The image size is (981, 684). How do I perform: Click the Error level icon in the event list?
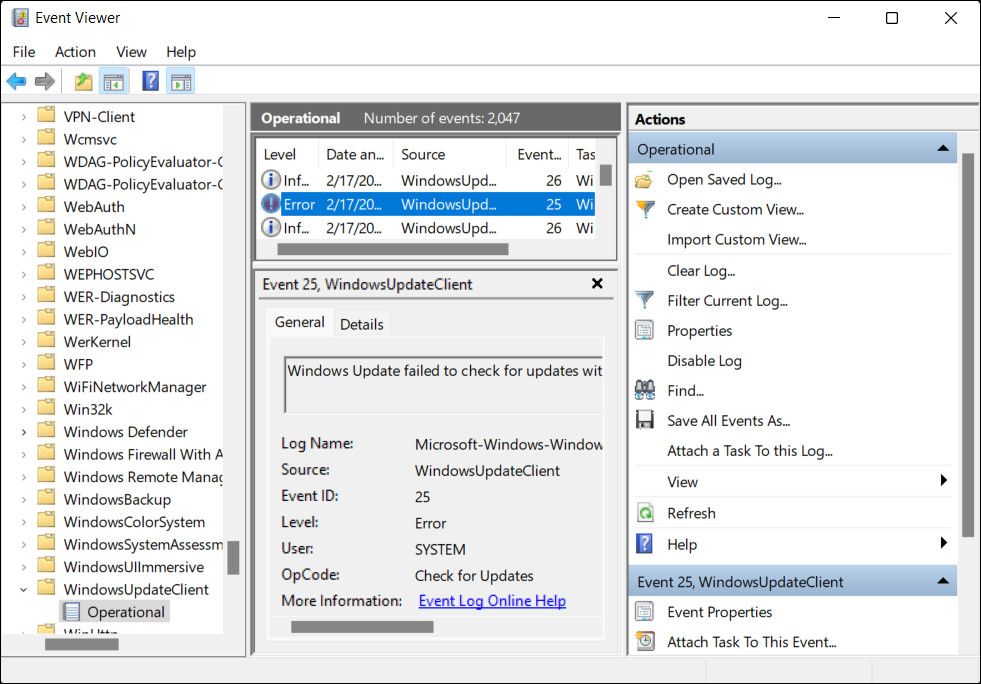270,203
